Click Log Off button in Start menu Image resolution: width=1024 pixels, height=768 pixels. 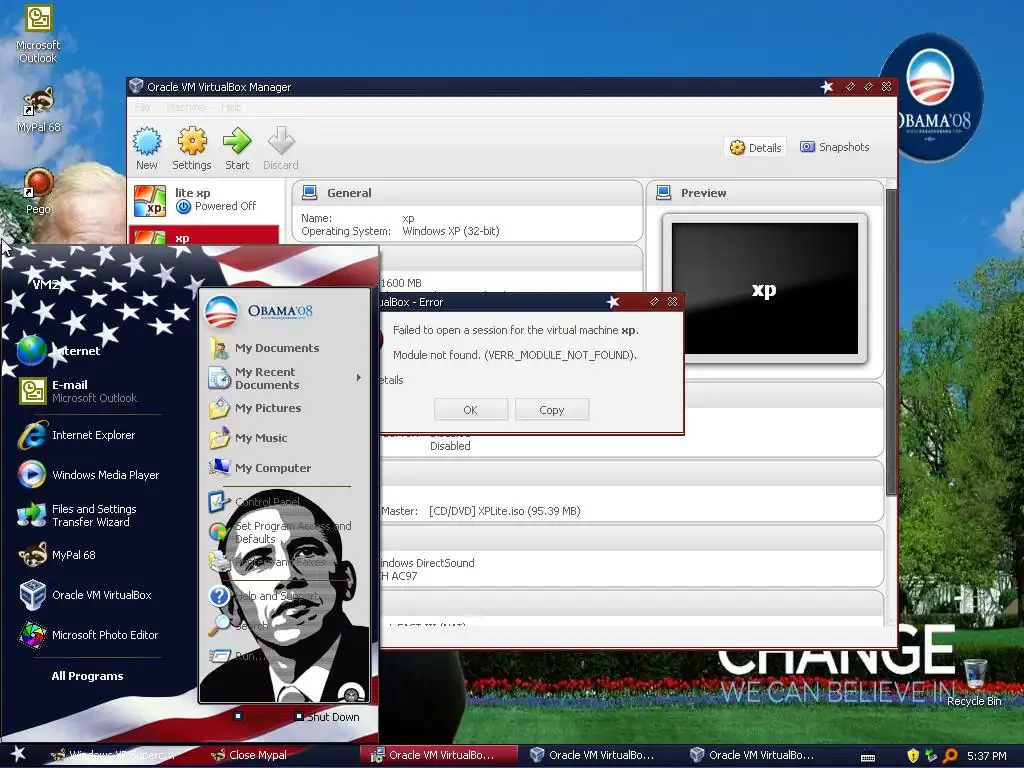pyautogui.click(x=259, y=717)
